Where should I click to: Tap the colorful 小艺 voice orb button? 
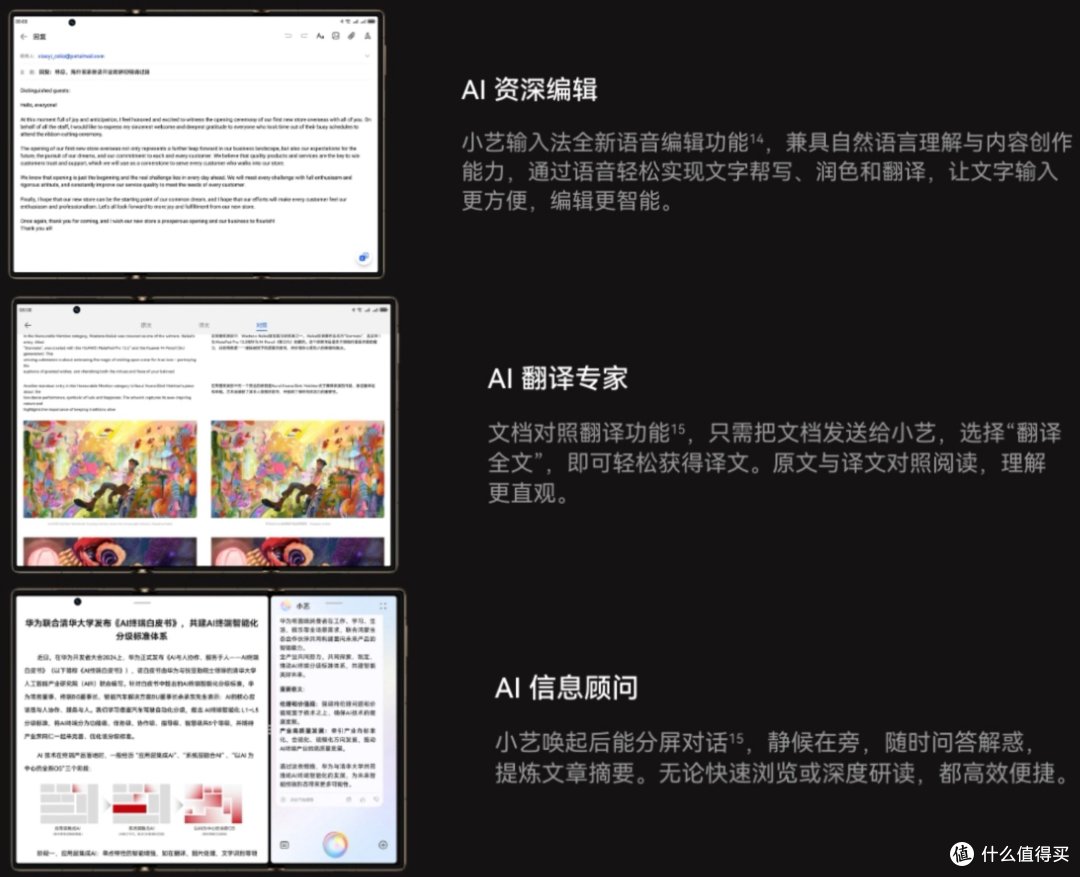tap(335, 844)
